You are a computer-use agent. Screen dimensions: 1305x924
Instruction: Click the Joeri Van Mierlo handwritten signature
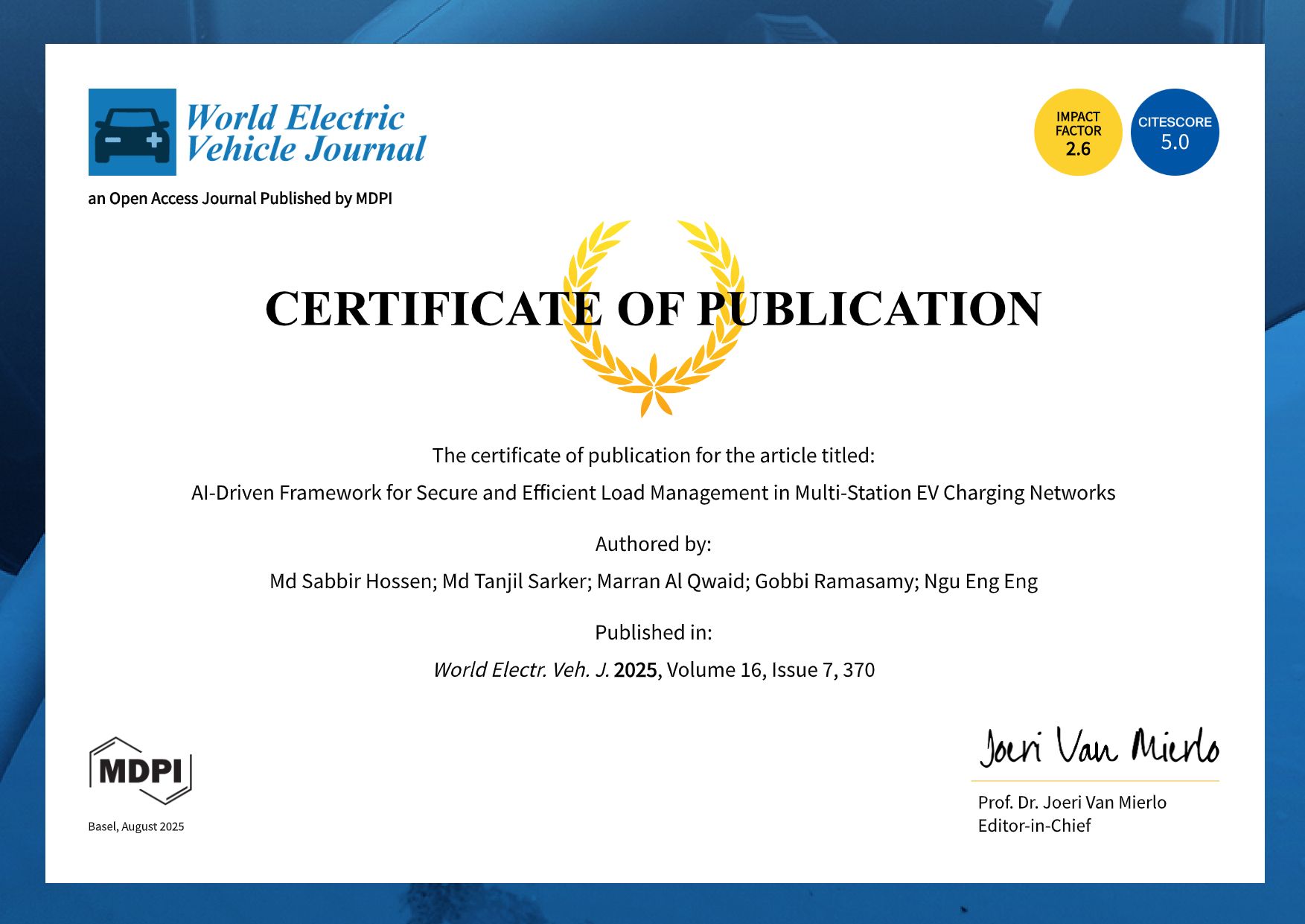click(1098, 747)
